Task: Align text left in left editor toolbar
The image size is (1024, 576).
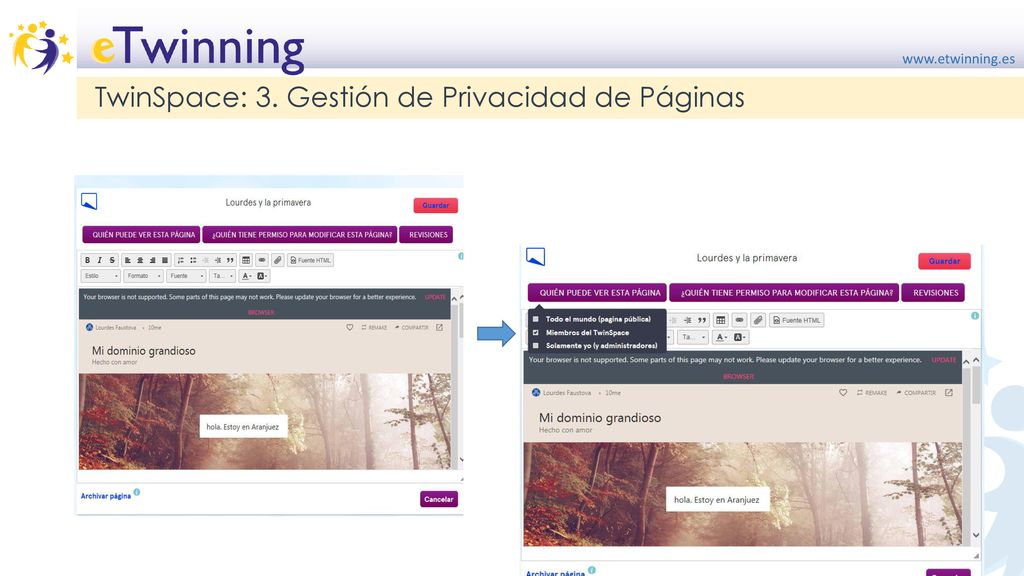Action: [x=127, y=260]
